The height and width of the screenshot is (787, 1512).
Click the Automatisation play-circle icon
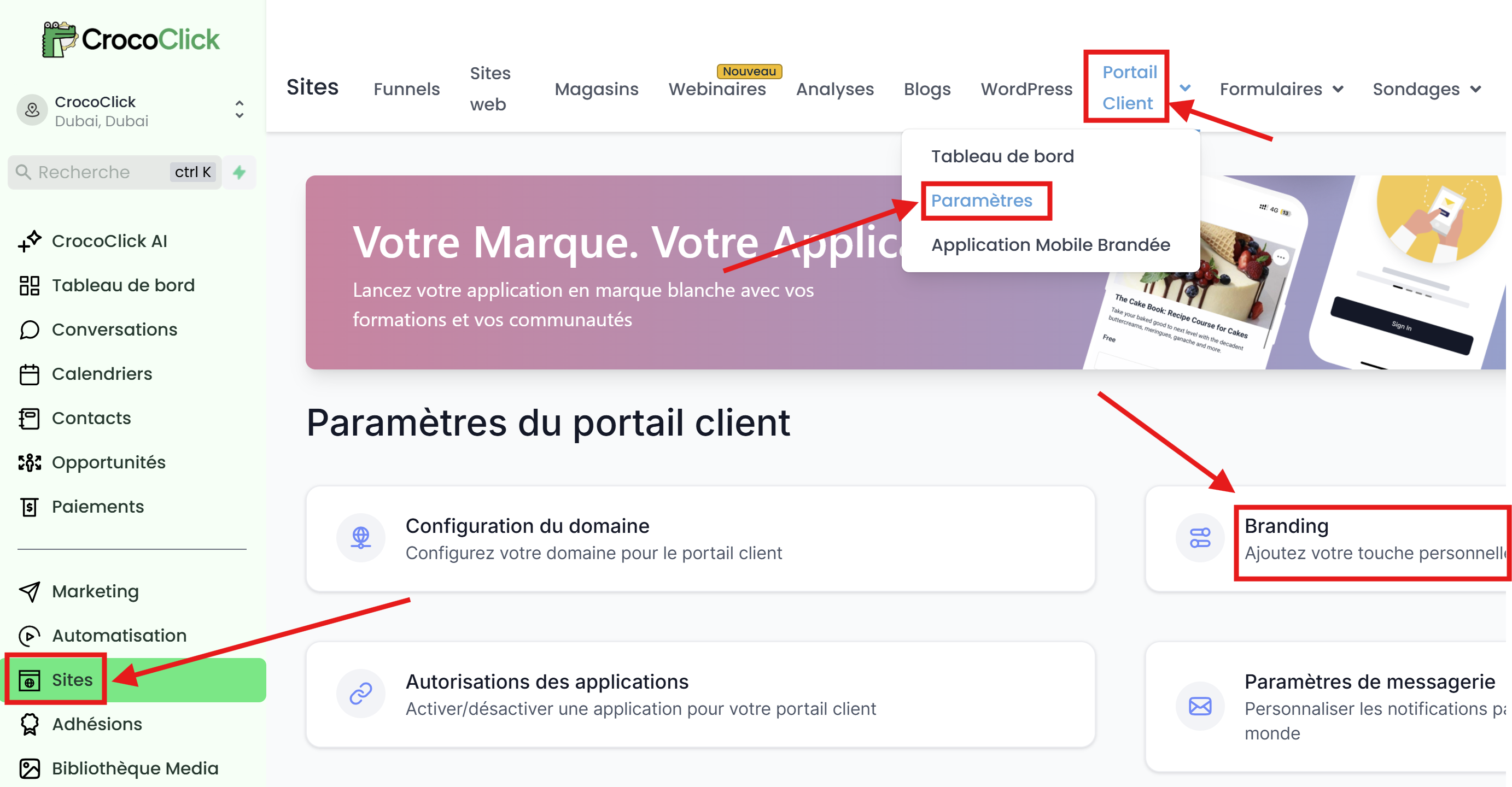(30, 636)
